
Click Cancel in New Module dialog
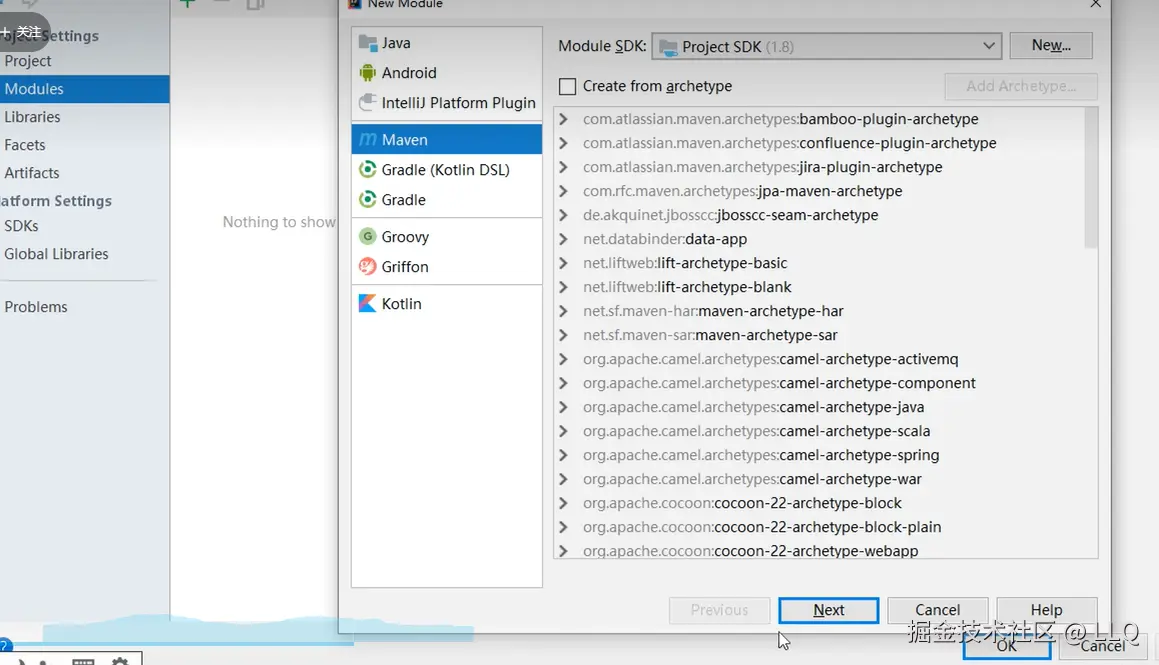click(937, 610)
